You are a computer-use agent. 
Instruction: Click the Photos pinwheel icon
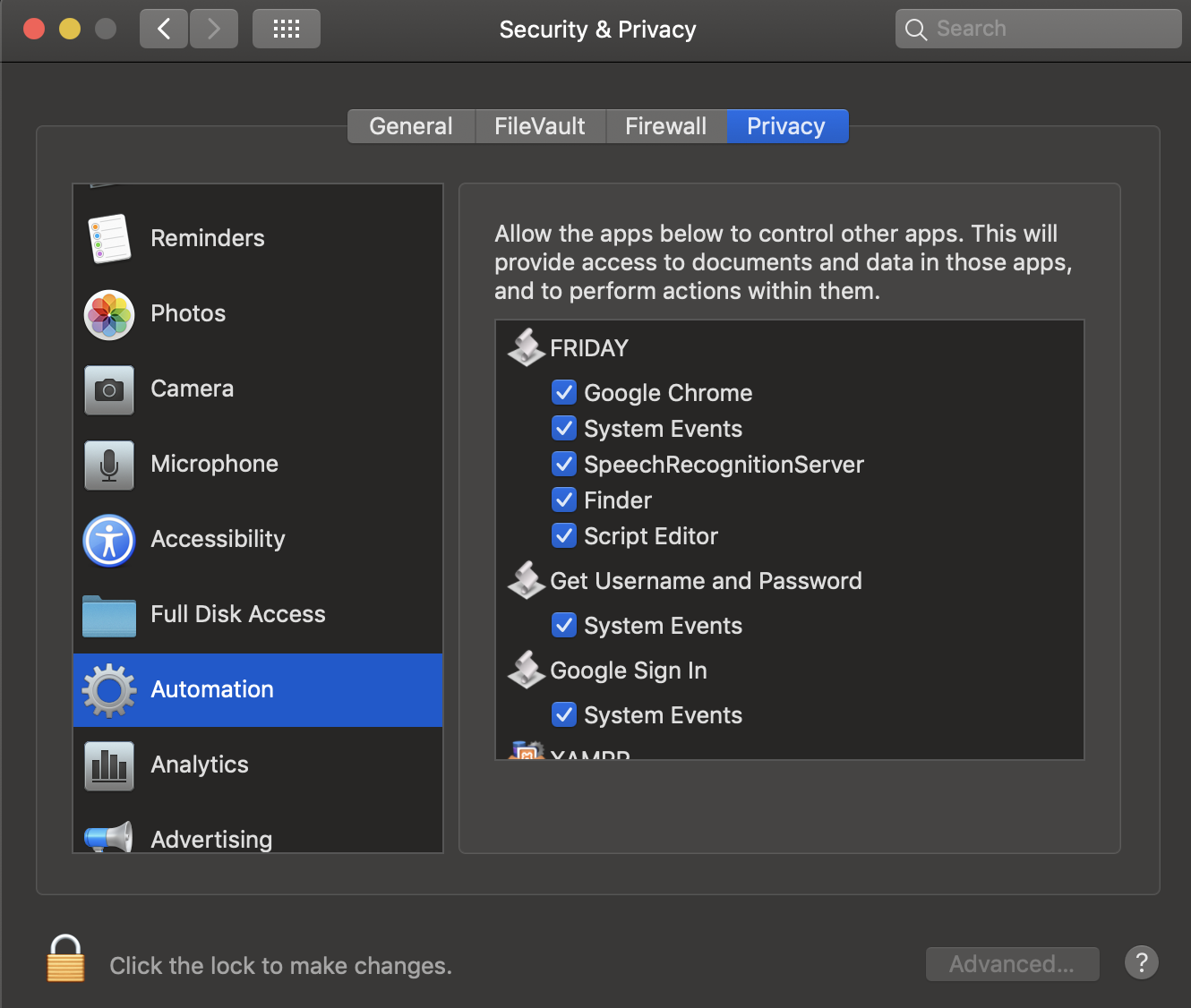tap(109, 314)
